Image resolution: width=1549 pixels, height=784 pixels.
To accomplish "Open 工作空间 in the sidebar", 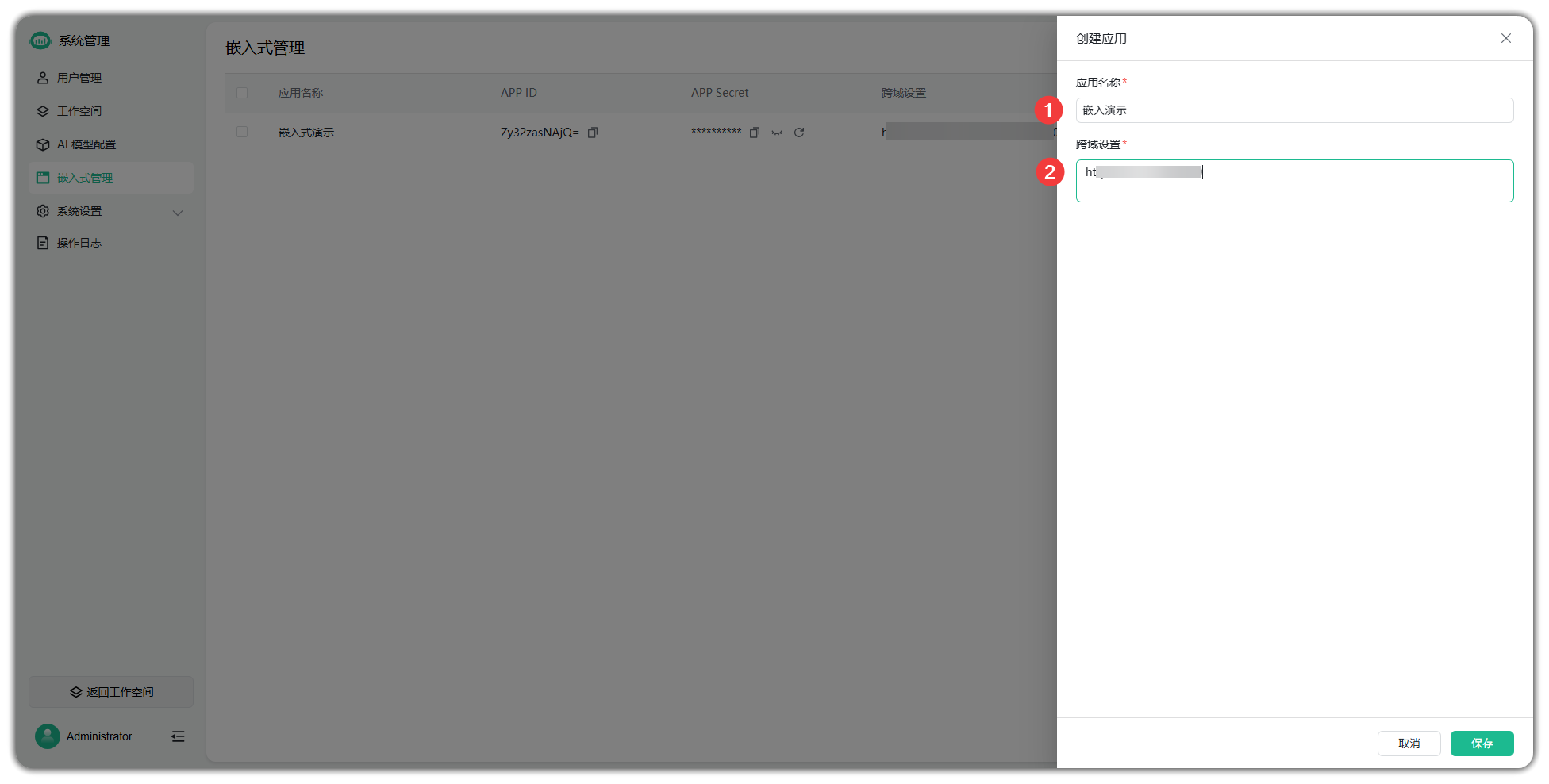I will [79, 111].
